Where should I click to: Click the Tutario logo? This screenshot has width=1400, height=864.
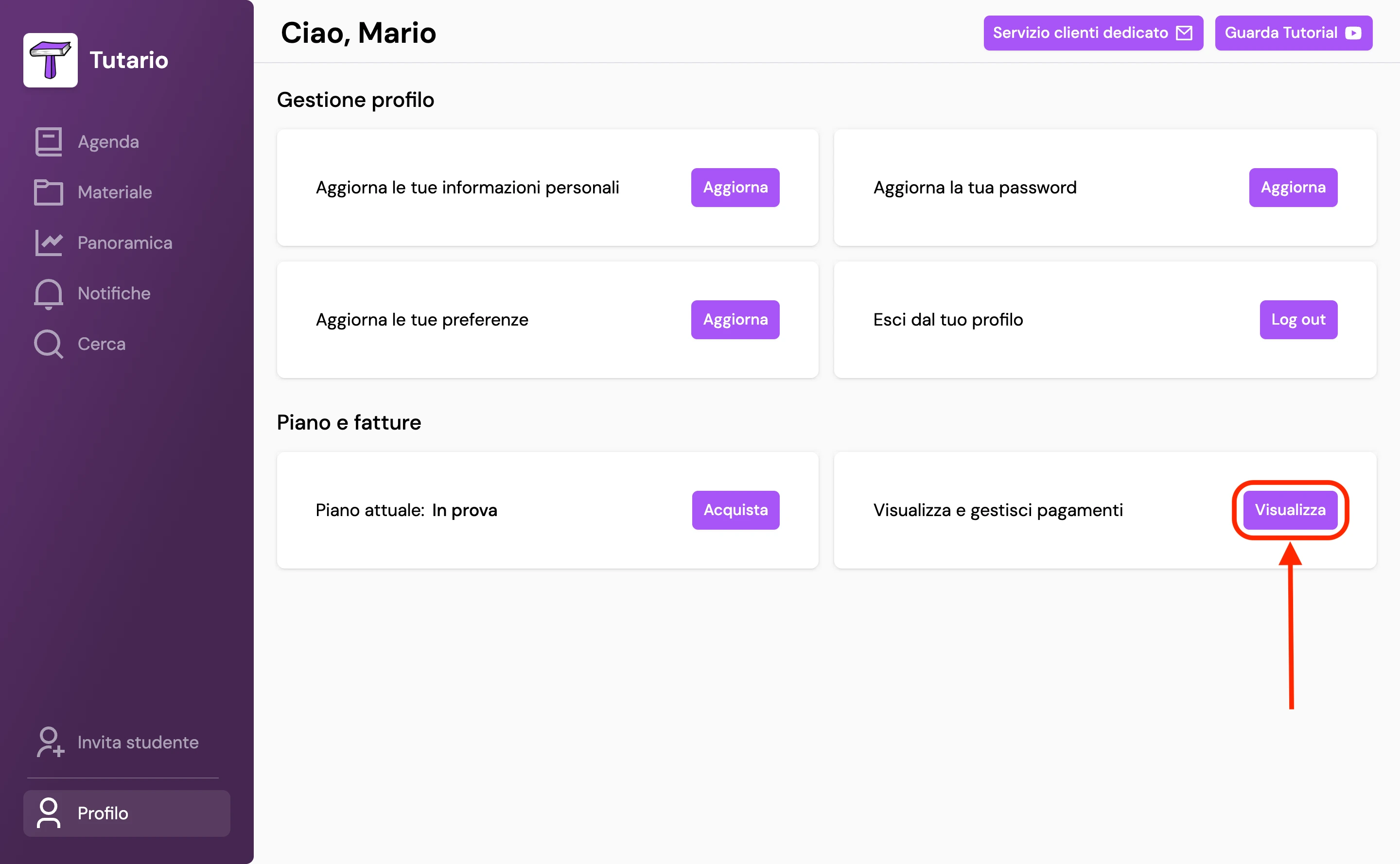point(50,60)
